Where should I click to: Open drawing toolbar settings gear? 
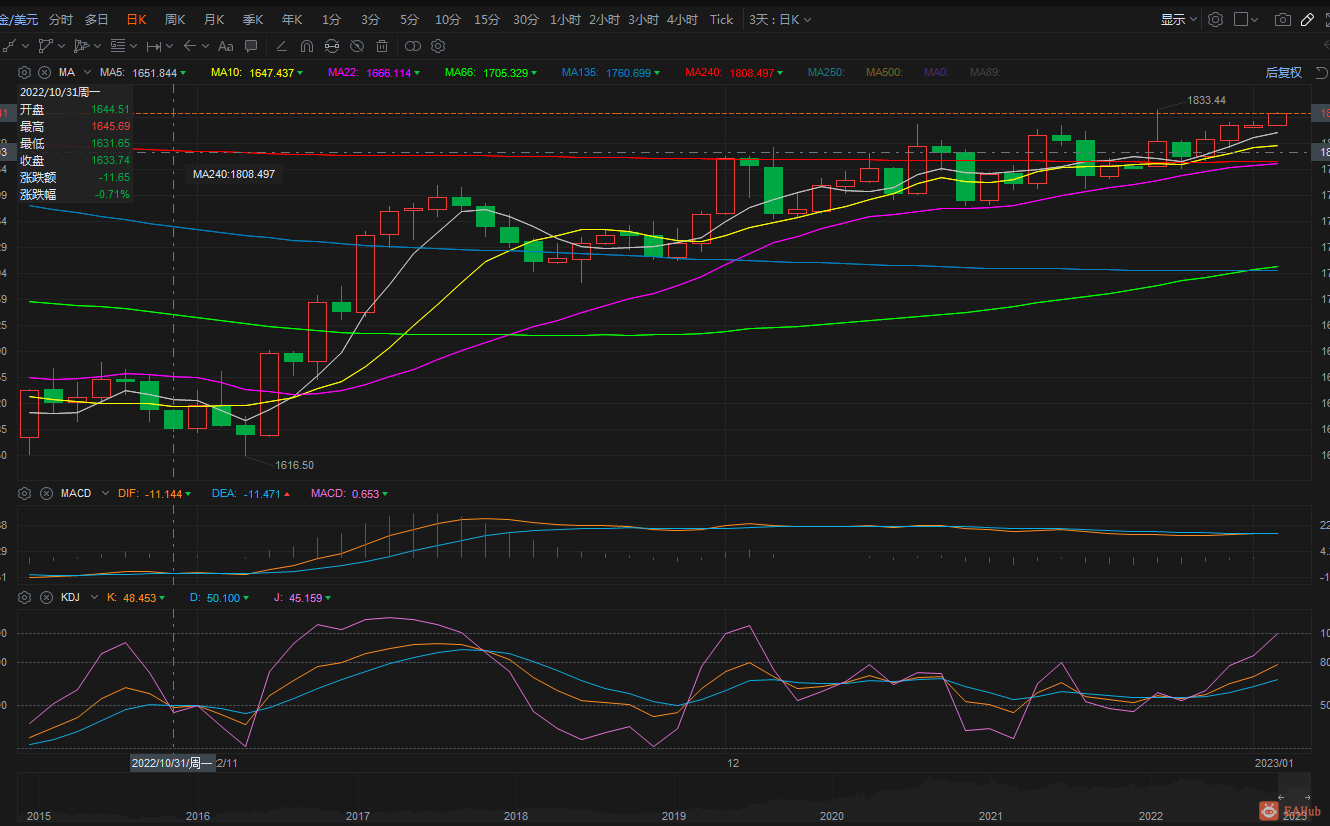tap(438, 46)
